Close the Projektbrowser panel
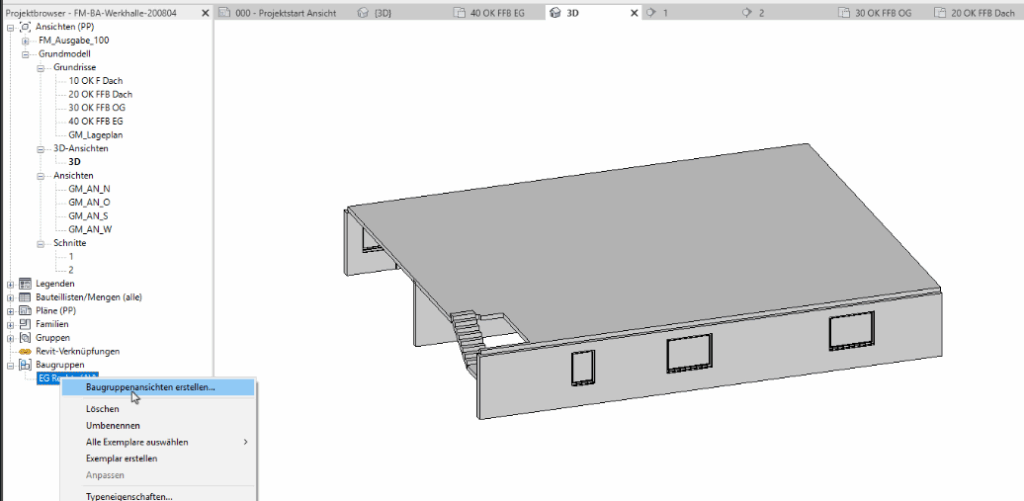The width and height of the screenshot is (1024, 501). (x=205, y=13)
